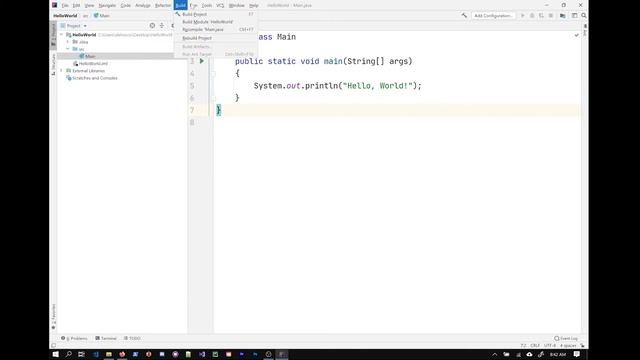
Task: Click the UTF-8 encoding status entry
Action: tap(550, 346)
